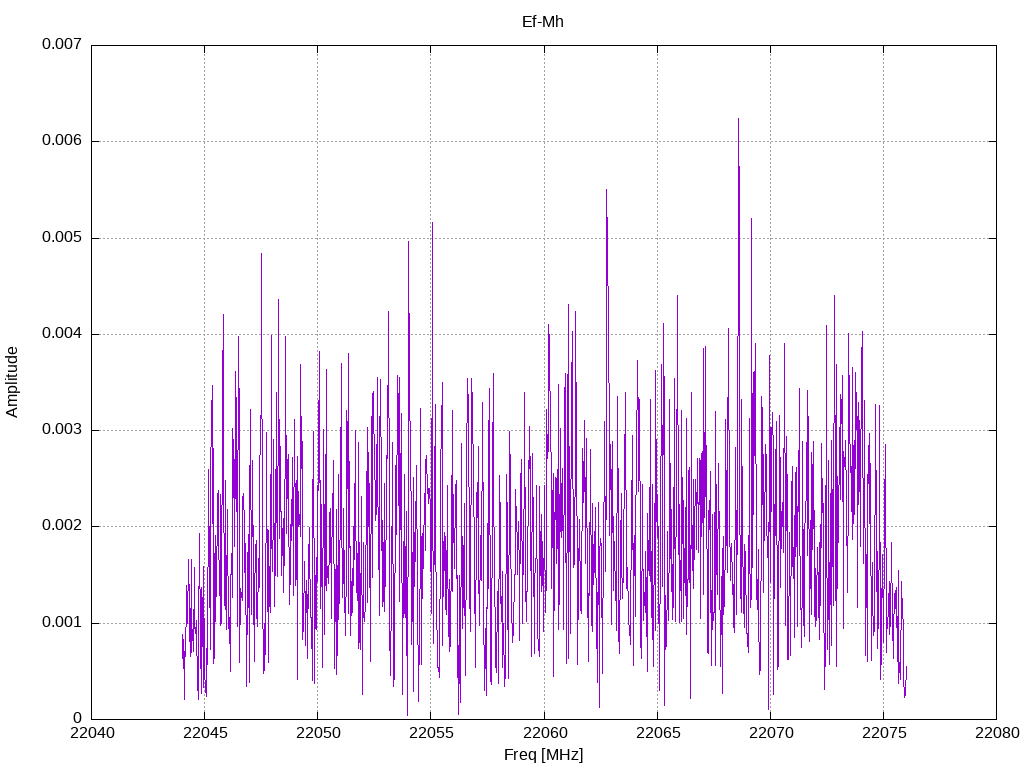
Task: Click the x-axis tick label 22050
Action: point(318,733)
